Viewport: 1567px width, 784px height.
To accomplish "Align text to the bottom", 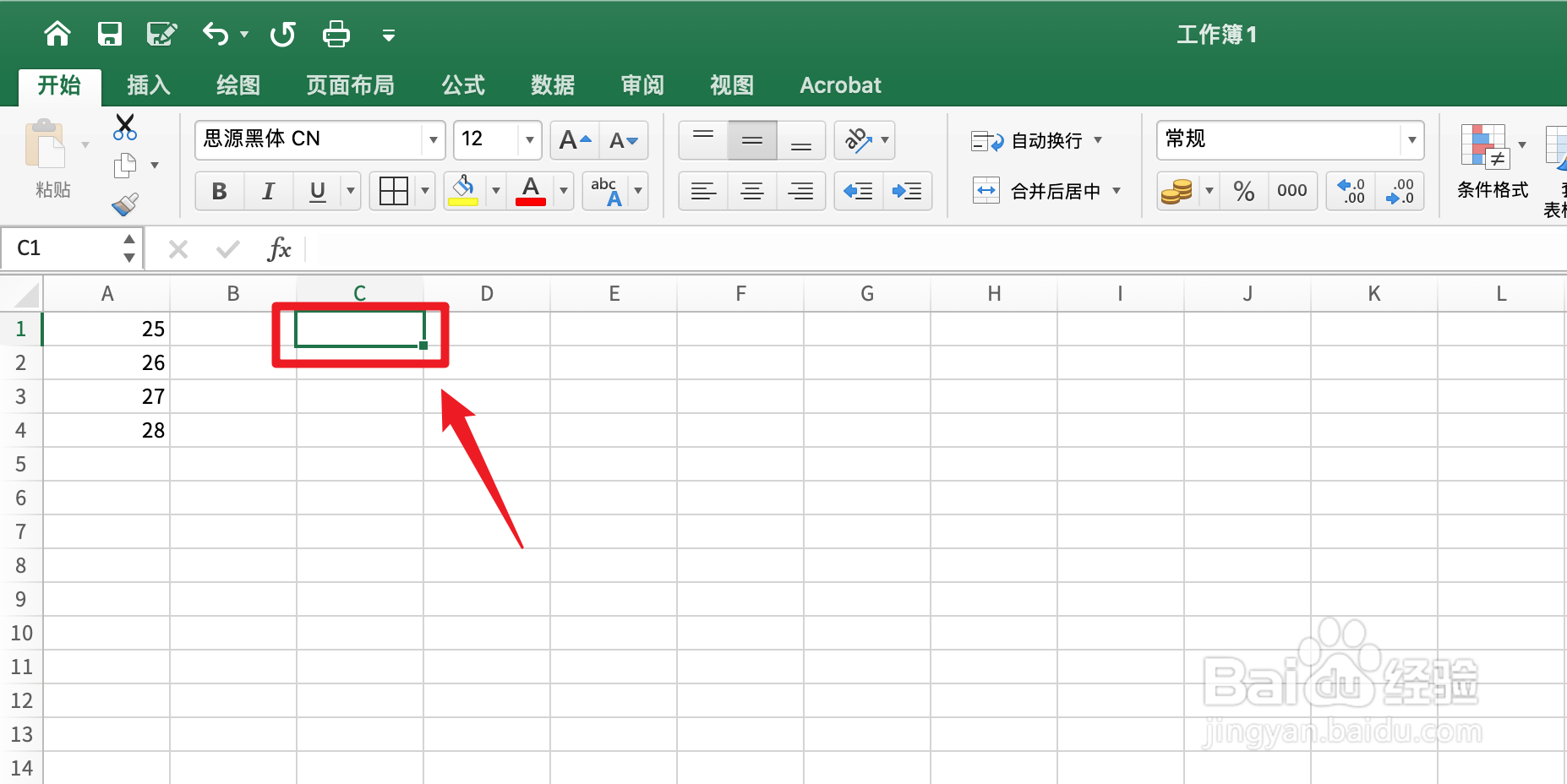I will [x=800, y=140].
